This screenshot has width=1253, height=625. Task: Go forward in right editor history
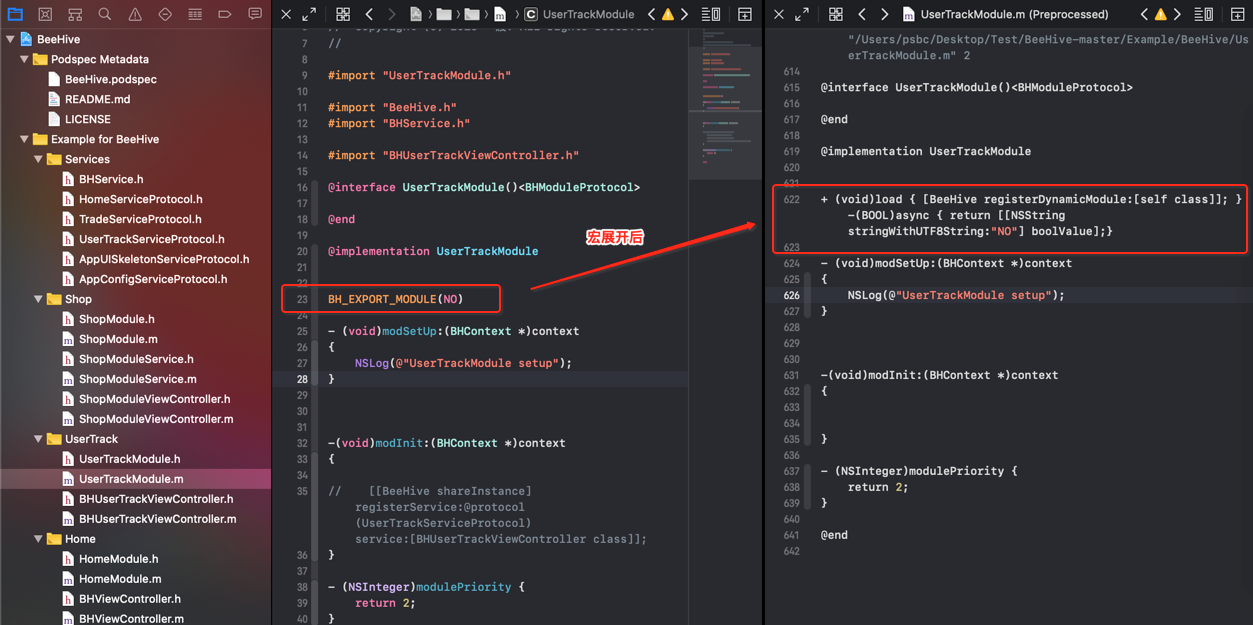pyautogui.click(x=884, y=14)
